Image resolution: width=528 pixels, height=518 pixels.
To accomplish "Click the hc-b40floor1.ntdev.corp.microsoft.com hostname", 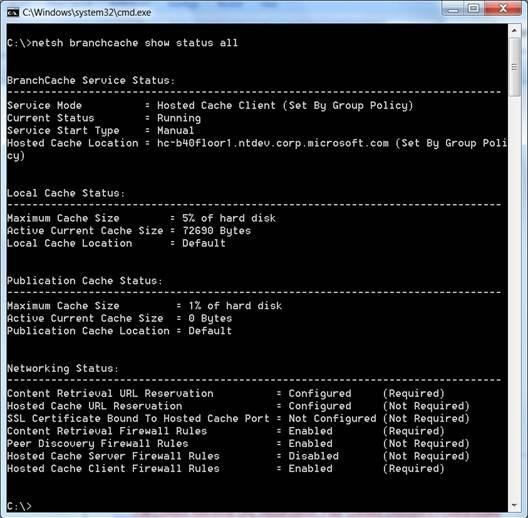I will pos(273,143).
